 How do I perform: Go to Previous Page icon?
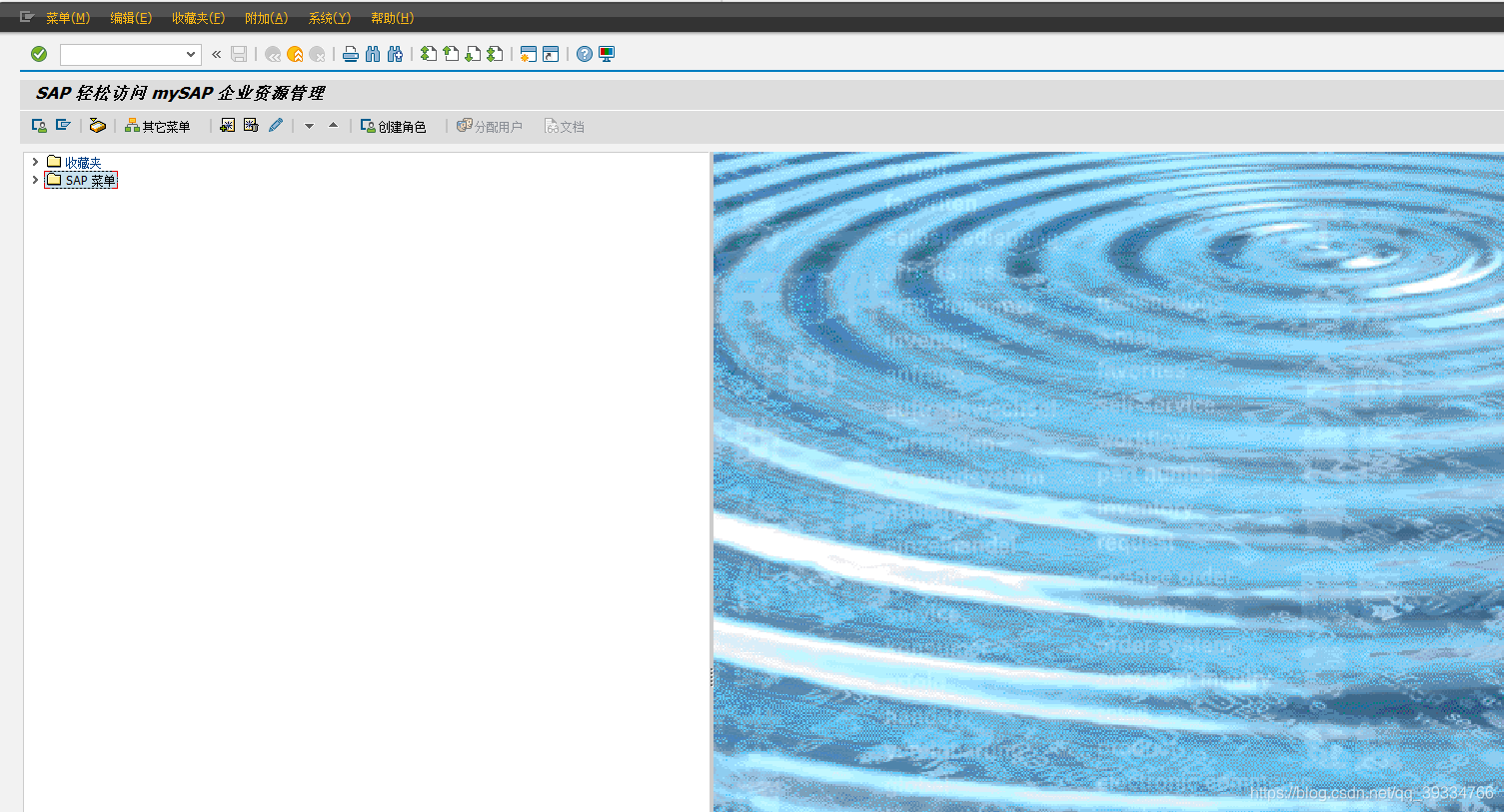pyautogui.click(x=451, y=54)
